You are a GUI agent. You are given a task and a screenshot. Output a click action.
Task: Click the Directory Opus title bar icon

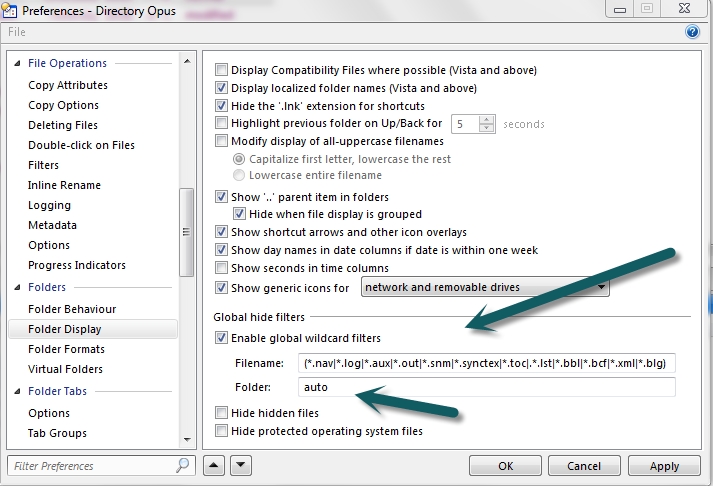click(10, 10)
